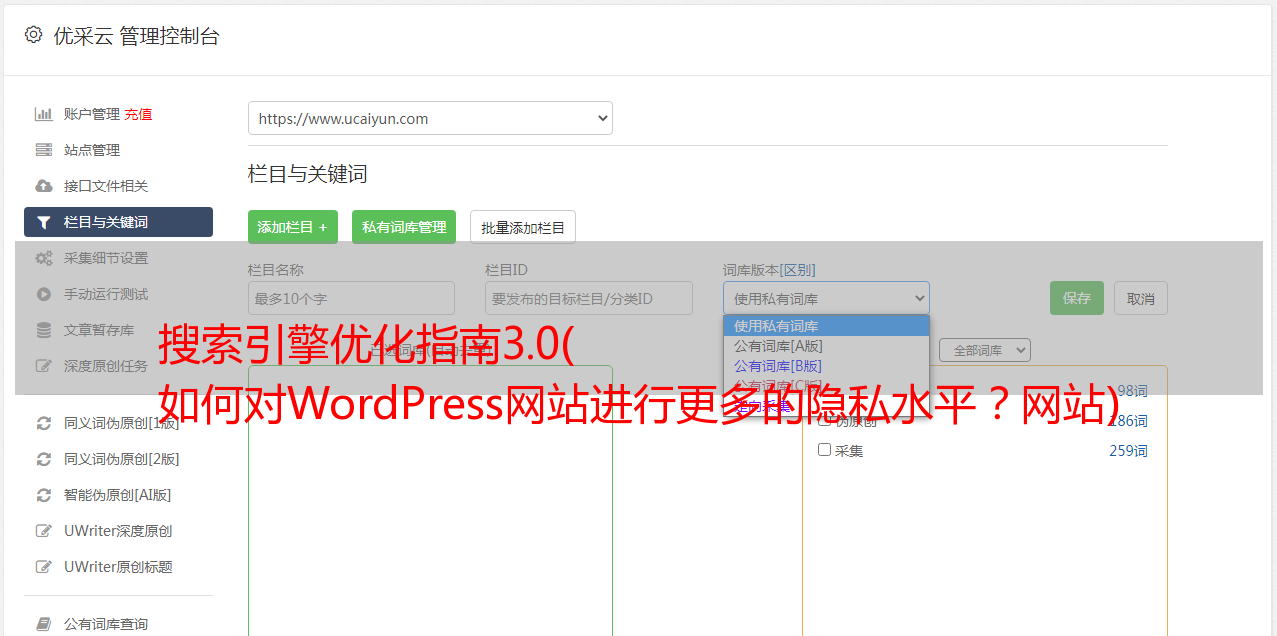Choose 公有词库[A版] in the dropdown list
The width and height of the screenshot is (1277, 636).
coord(826,346)
